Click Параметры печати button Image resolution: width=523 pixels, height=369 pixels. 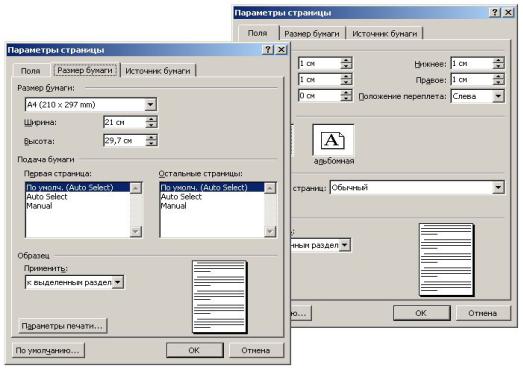62,326
